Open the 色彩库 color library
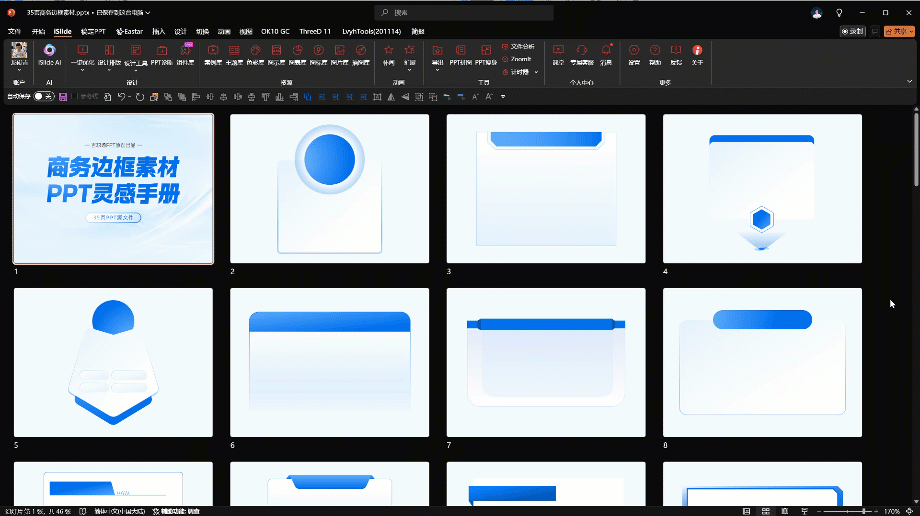 (x=255, y=55)
